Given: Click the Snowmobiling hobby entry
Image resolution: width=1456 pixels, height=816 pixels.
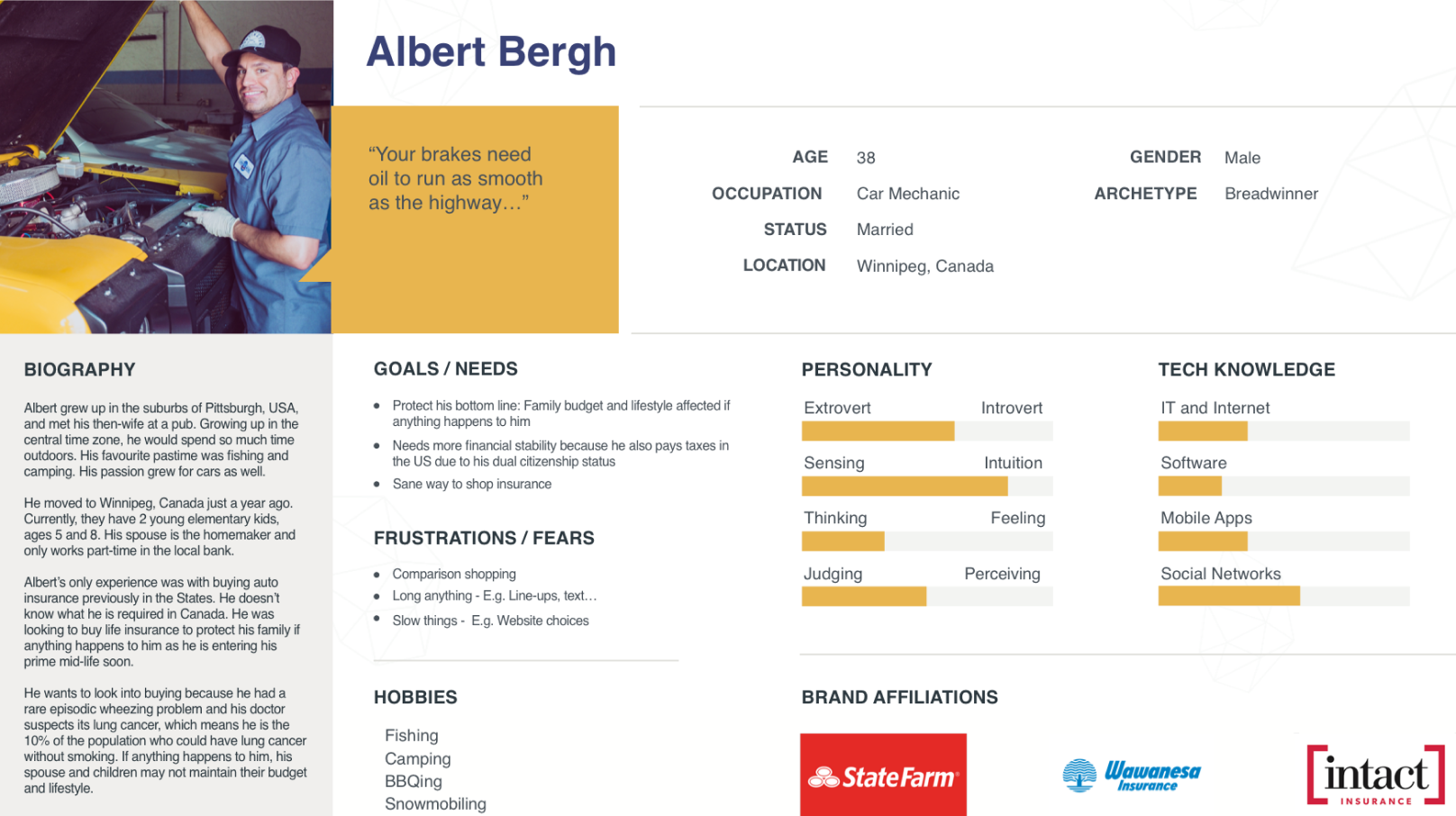Looking at the screenshot, I should point(435,803).
